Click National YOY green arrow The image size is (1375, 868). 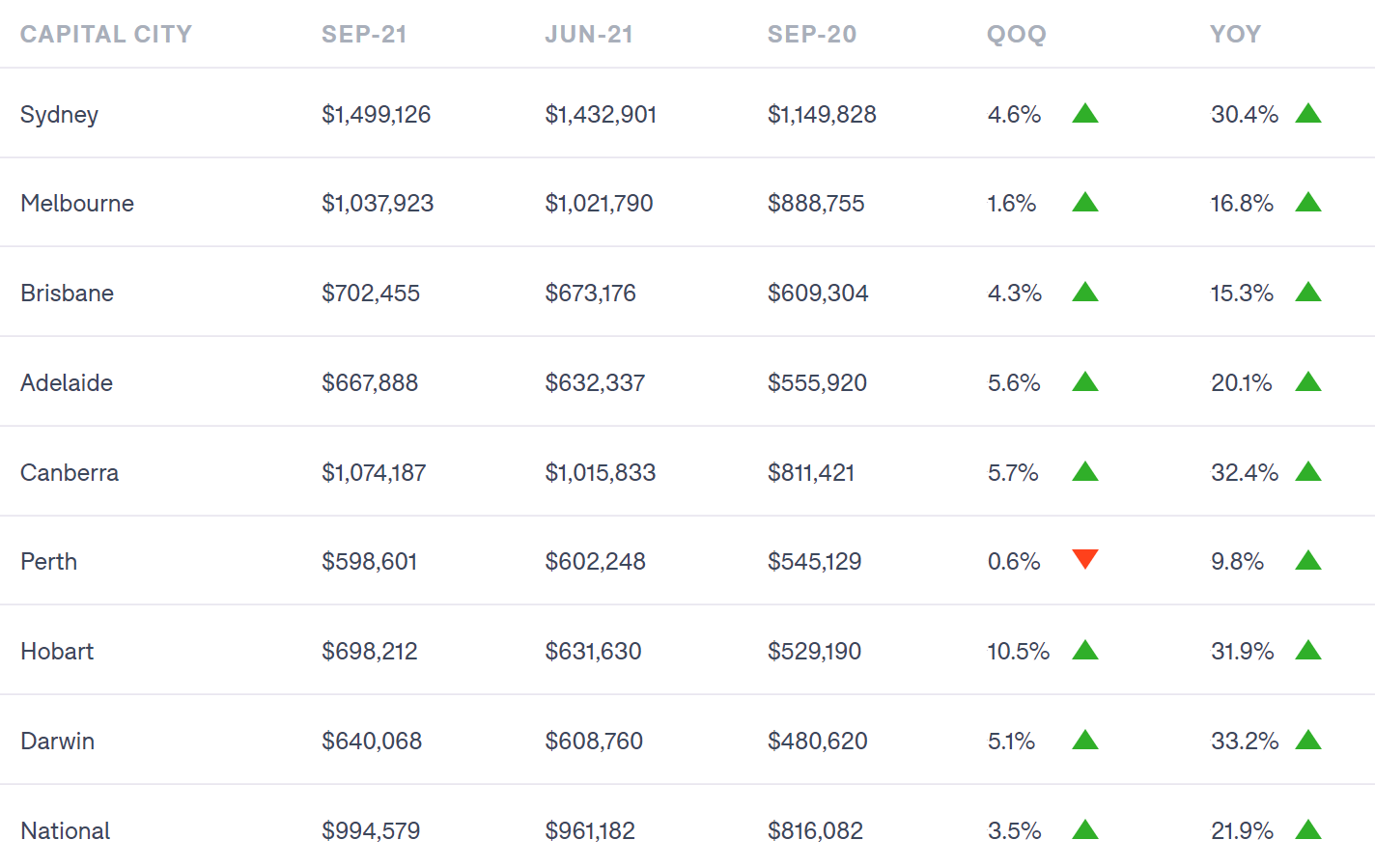click(1308, 830)
